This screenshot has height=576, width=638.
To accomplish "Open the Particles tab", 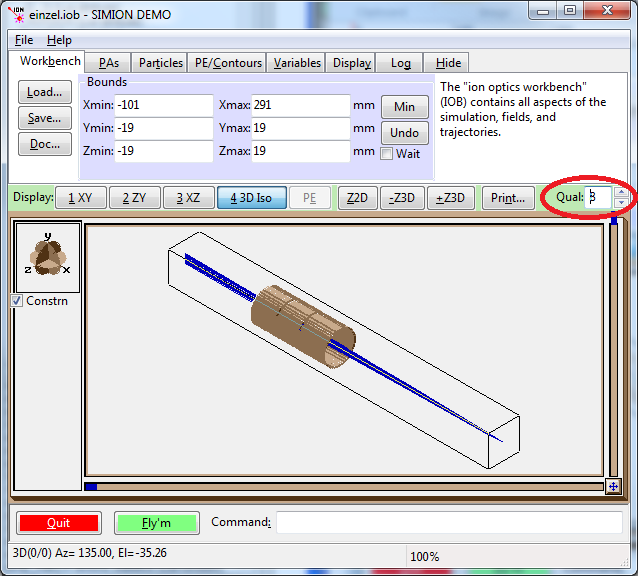I will [161, 63].
